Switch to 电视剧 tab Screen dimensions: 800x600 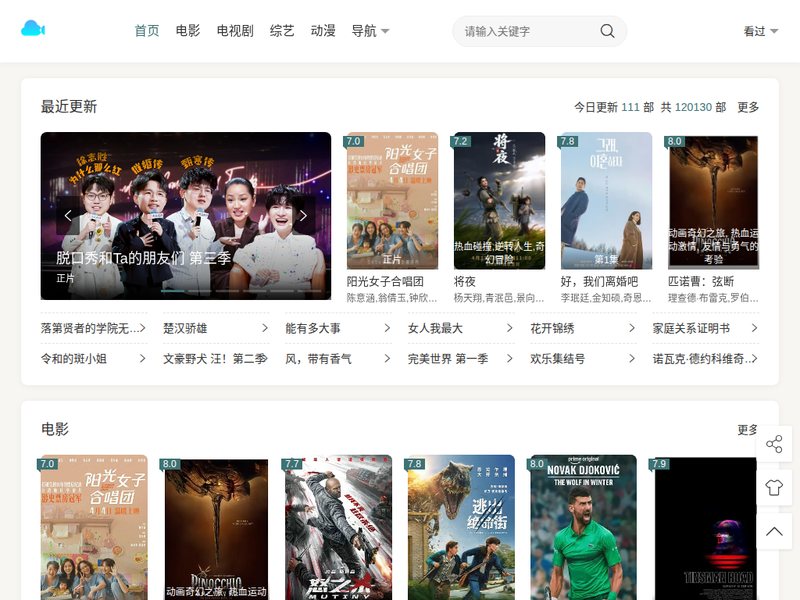coord(235,31)
